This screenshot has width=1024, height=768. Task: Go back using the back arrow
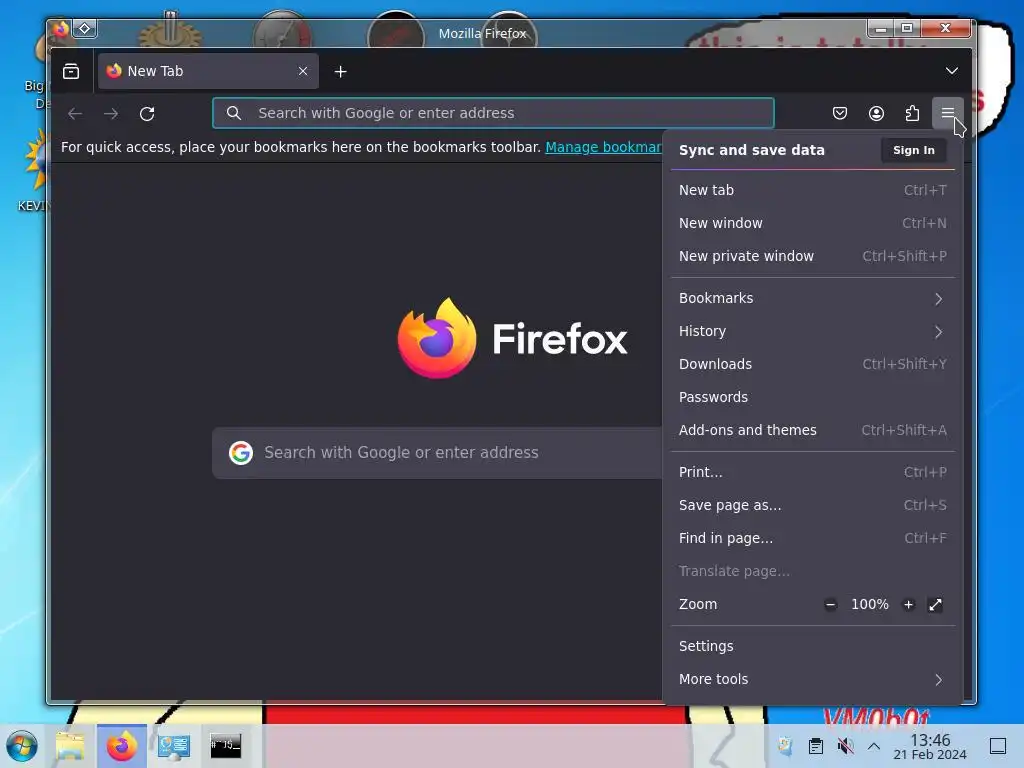75,114
